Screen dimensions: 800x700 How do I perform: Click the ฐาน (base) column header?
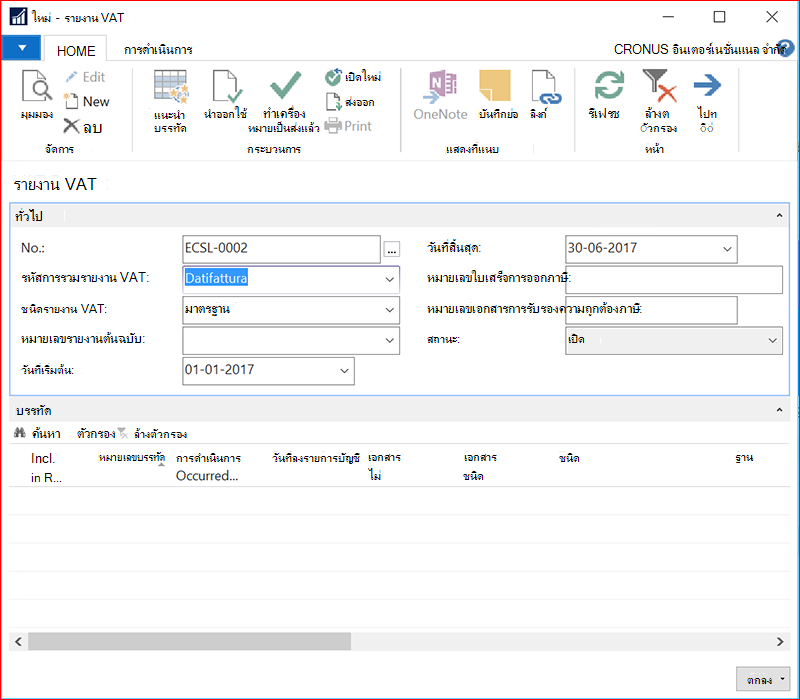(x=744, y=458)
